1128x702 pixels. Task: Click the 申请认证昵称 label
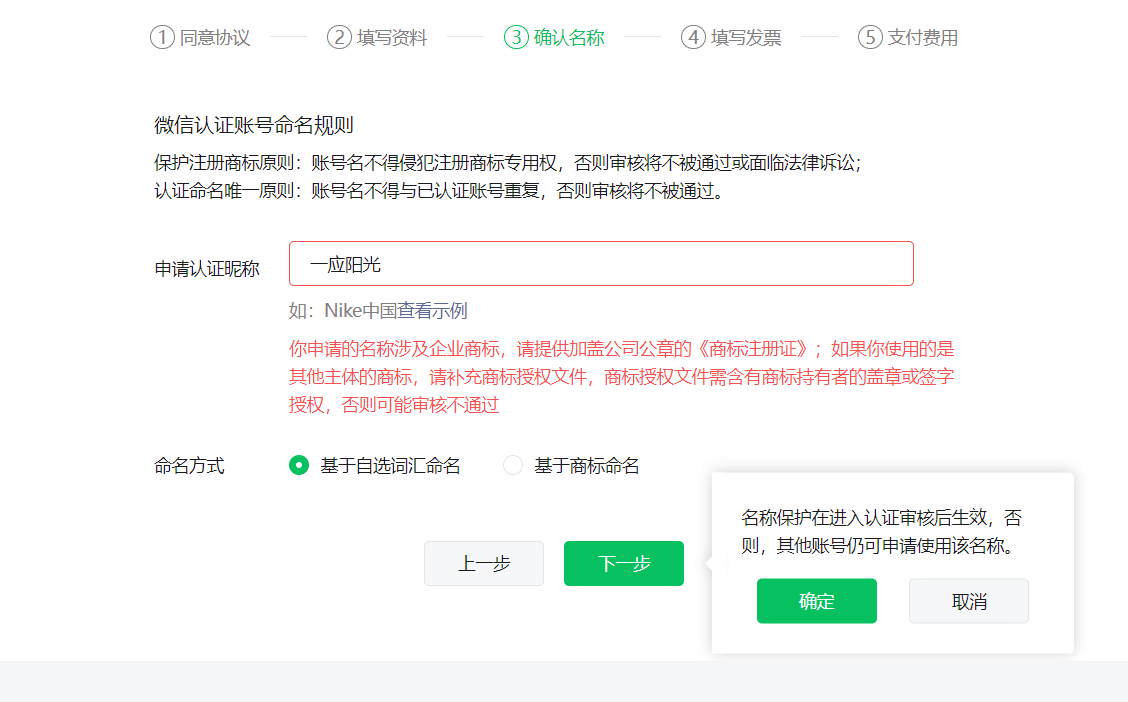(206, 269)
